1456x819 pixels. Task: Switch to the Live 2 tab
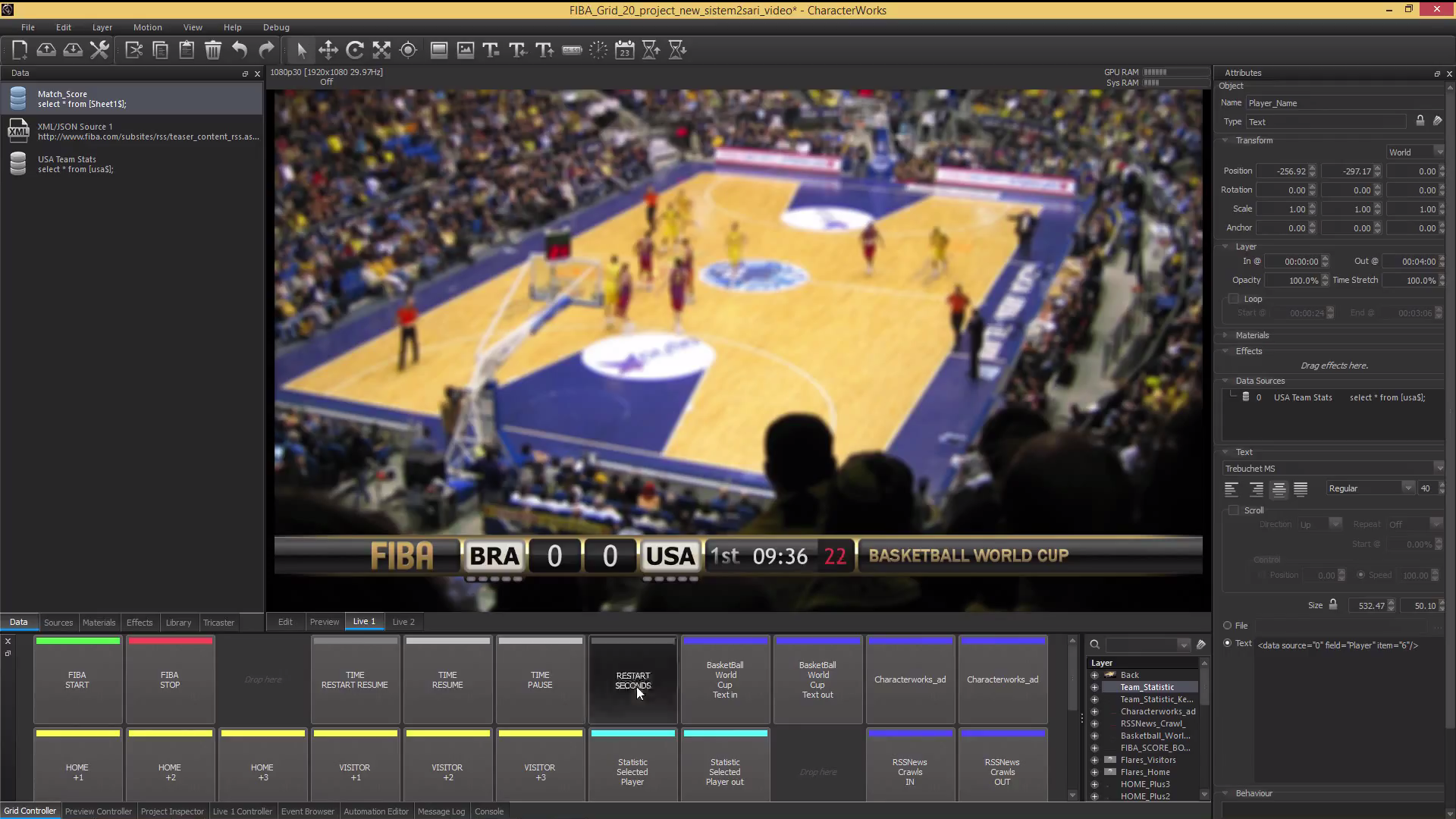point(403,622)
